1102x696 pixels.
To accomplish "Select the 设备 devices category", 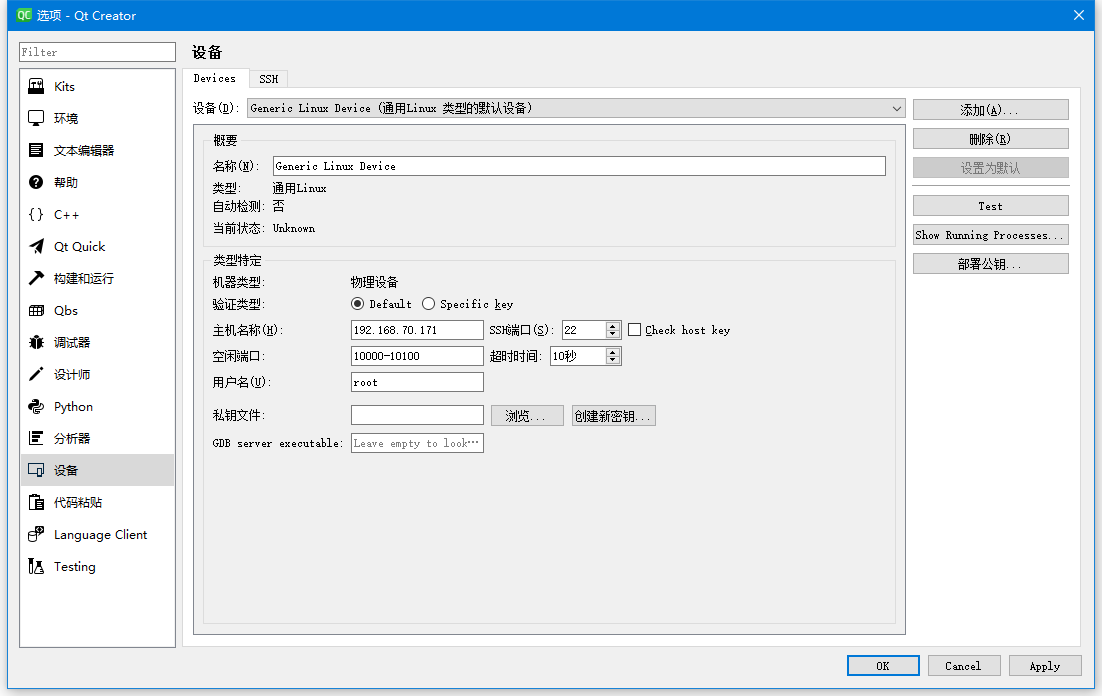I will (98, 470).
